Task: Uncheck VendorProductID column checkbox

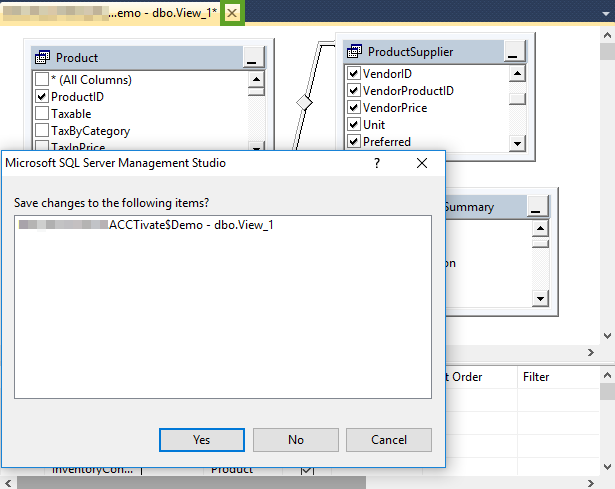Action: 353,90
